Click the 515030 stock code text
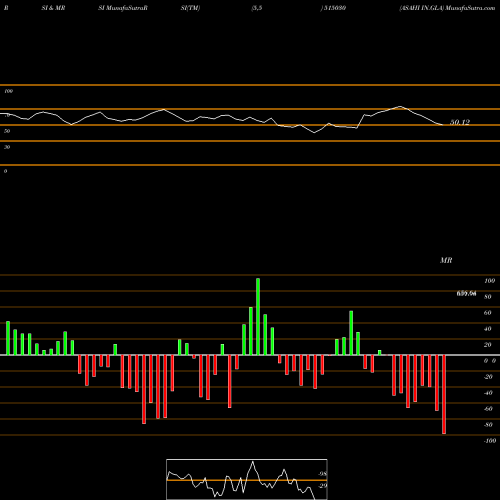Viewport: 500px width, 500px height. (335, 8)
